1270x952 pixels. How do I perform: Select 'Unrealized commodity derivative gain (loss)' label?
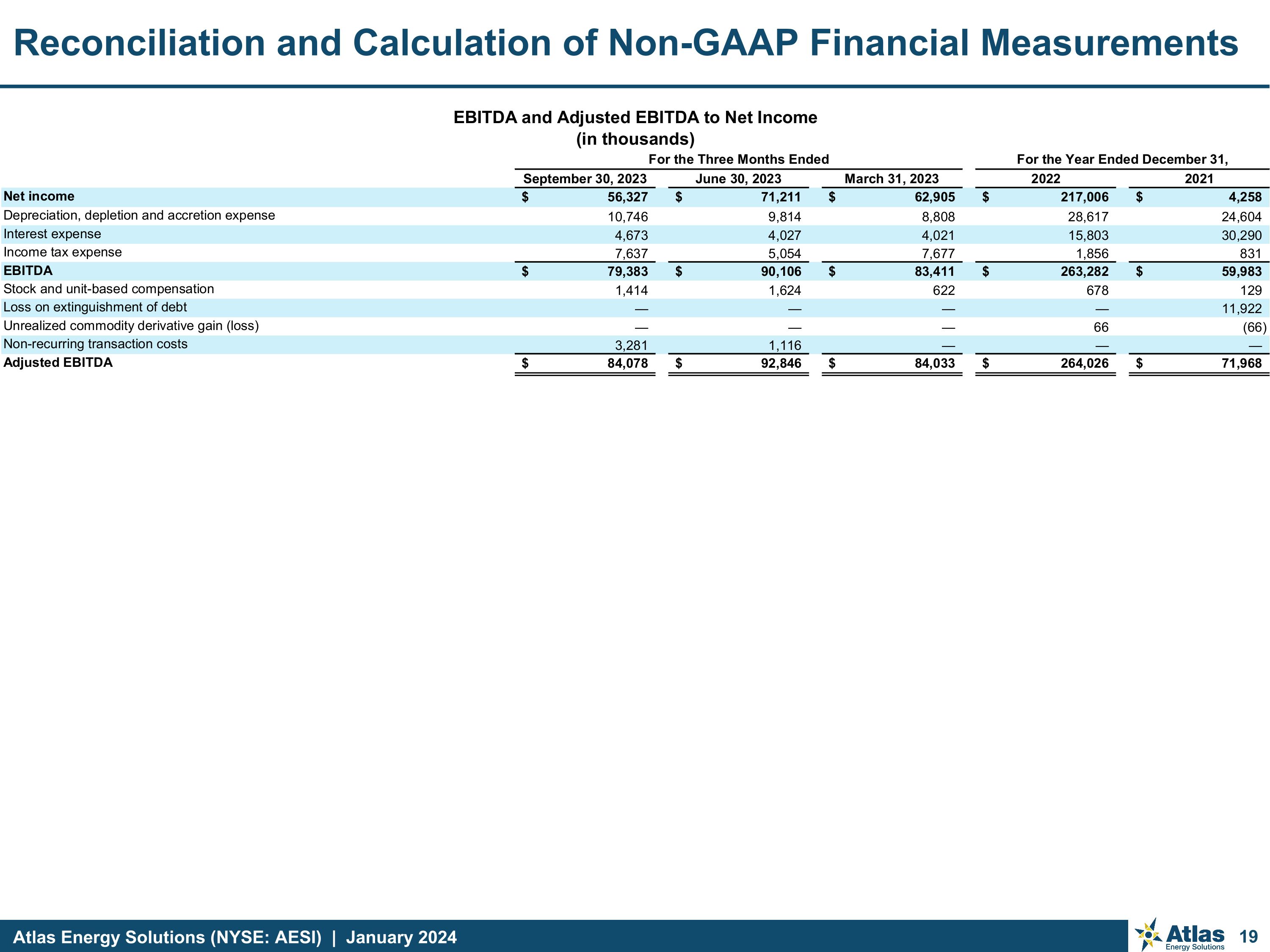coord(131,326)
